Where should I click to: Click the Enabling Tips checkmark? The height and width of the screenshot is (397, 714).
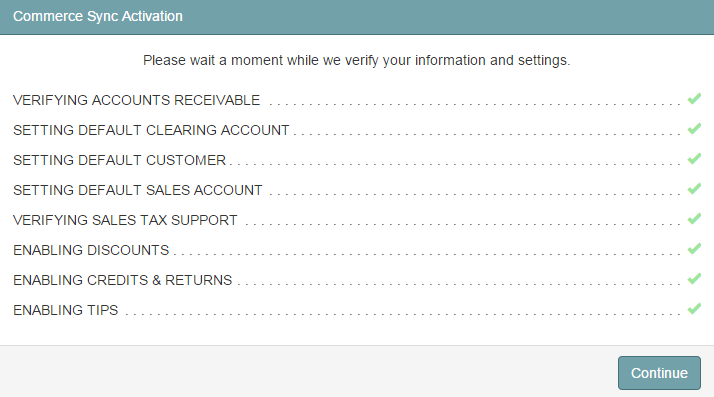point(694,309)
